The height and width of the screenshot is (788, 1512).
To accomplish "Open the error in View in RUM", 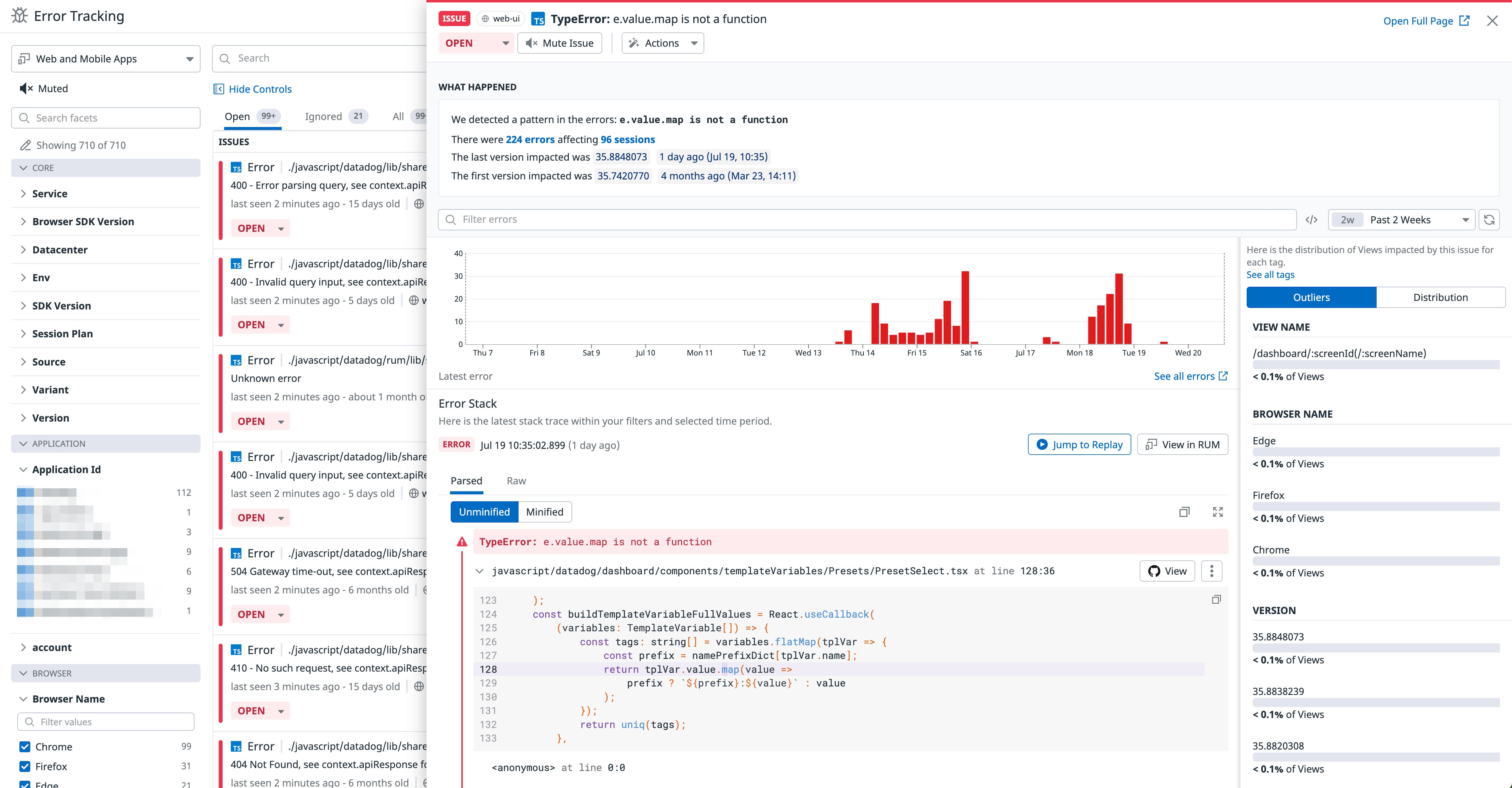I will [x=1182, y=445].
